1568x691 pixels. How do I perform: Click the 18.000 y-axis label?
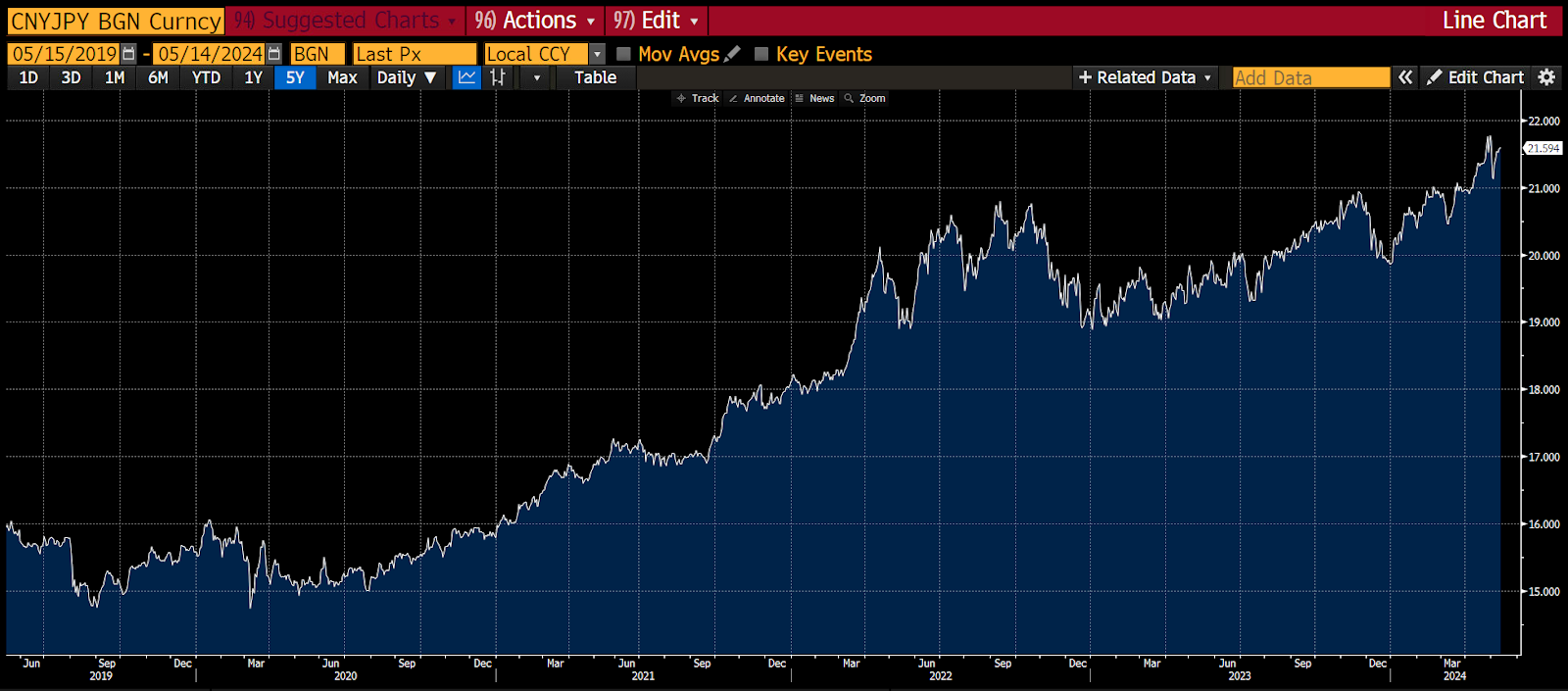pyautogui.click(x=1544, y=390)
